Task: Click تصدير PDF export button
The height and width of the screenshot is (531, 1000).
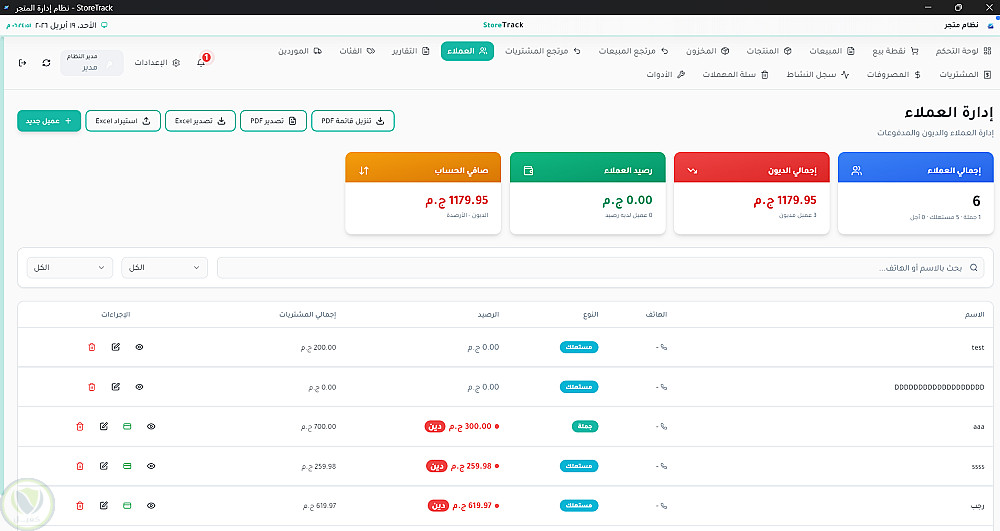Action: click(274, 121)
